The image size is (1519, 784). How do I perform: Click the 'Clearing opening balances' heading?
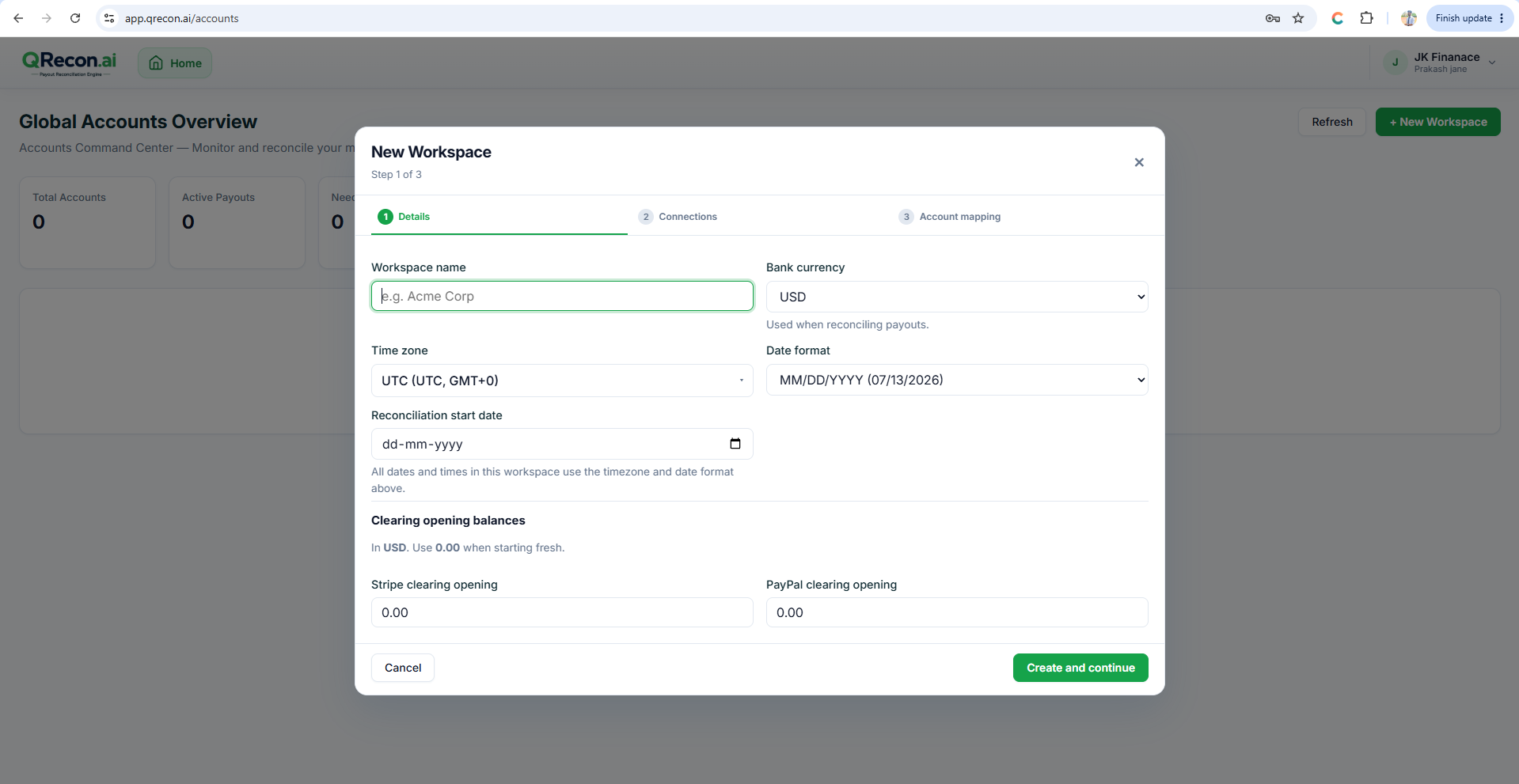coord(448,521)
